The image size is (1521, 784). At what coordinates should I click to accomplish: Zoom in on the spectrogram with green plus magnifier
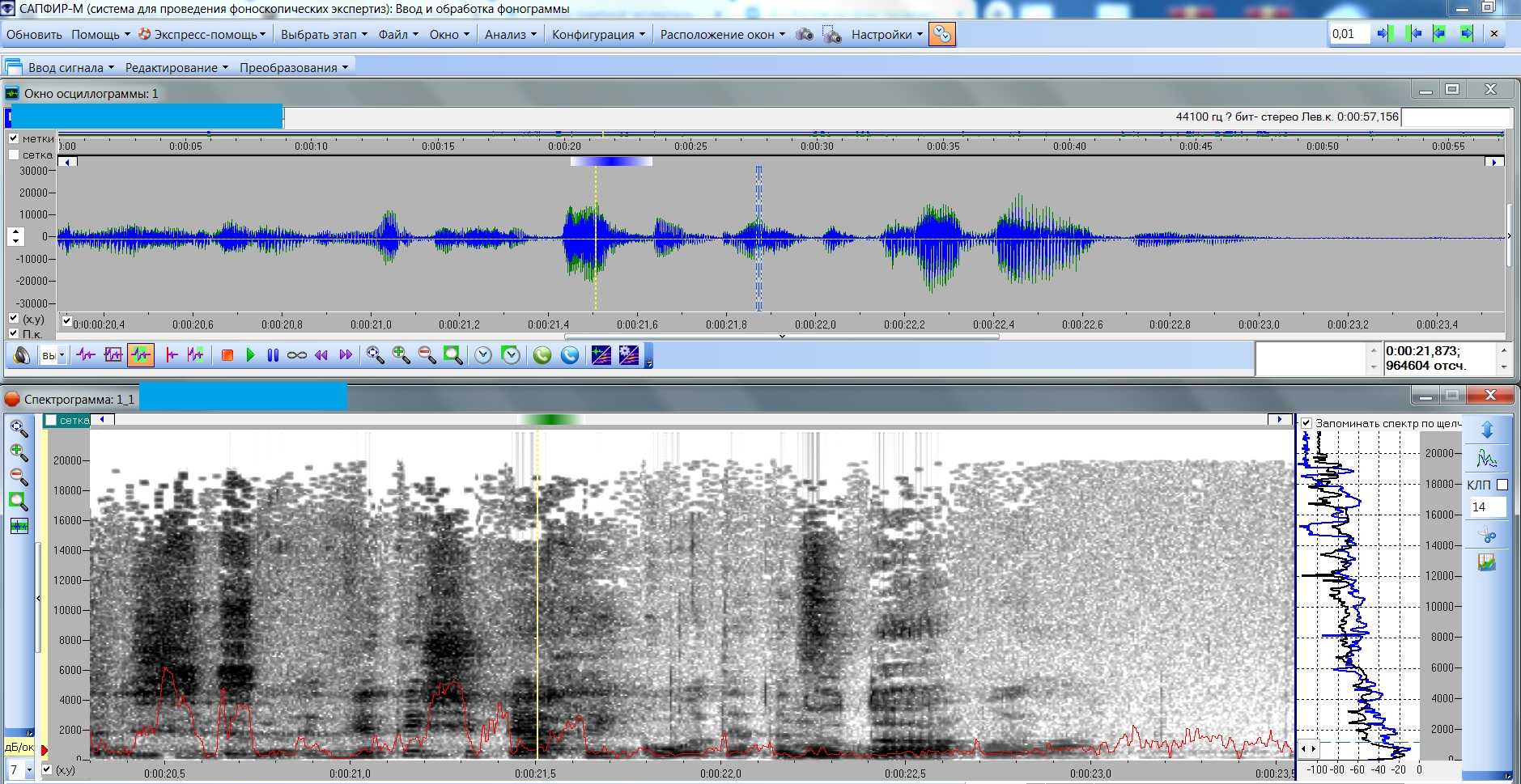point(19,452)
